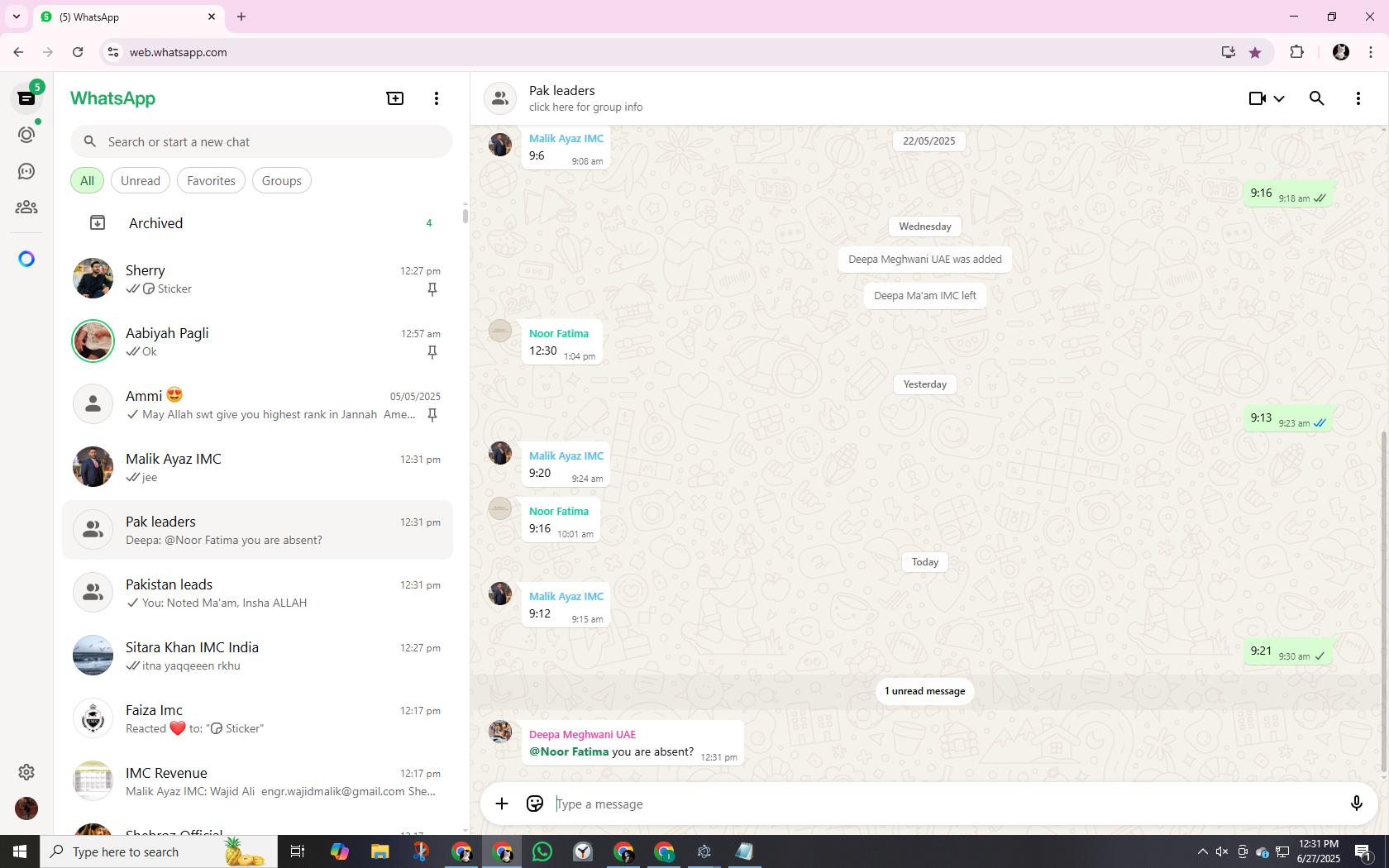Toggle pin icon on Sherry chat
The height and width of the screenshot is (868, 1389).
click(x=432, y=289)
